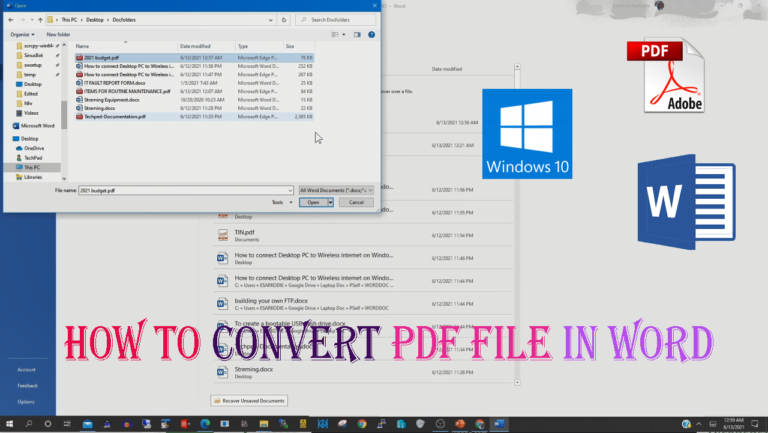768x433 pixels.
Task: Open the Windows Start button
Action: point(7,425)
